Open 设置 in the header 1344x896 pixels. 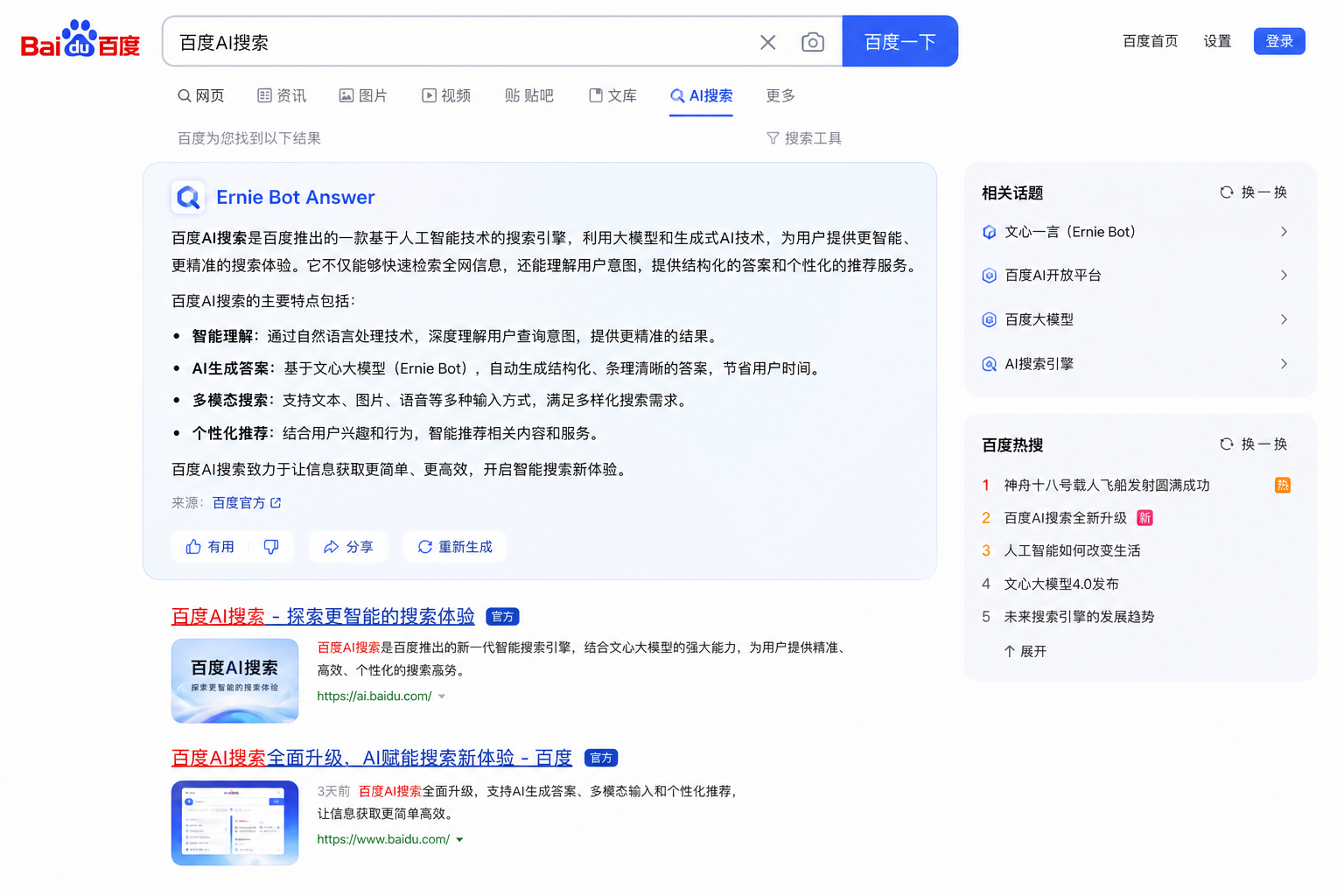coord(1217,41)
